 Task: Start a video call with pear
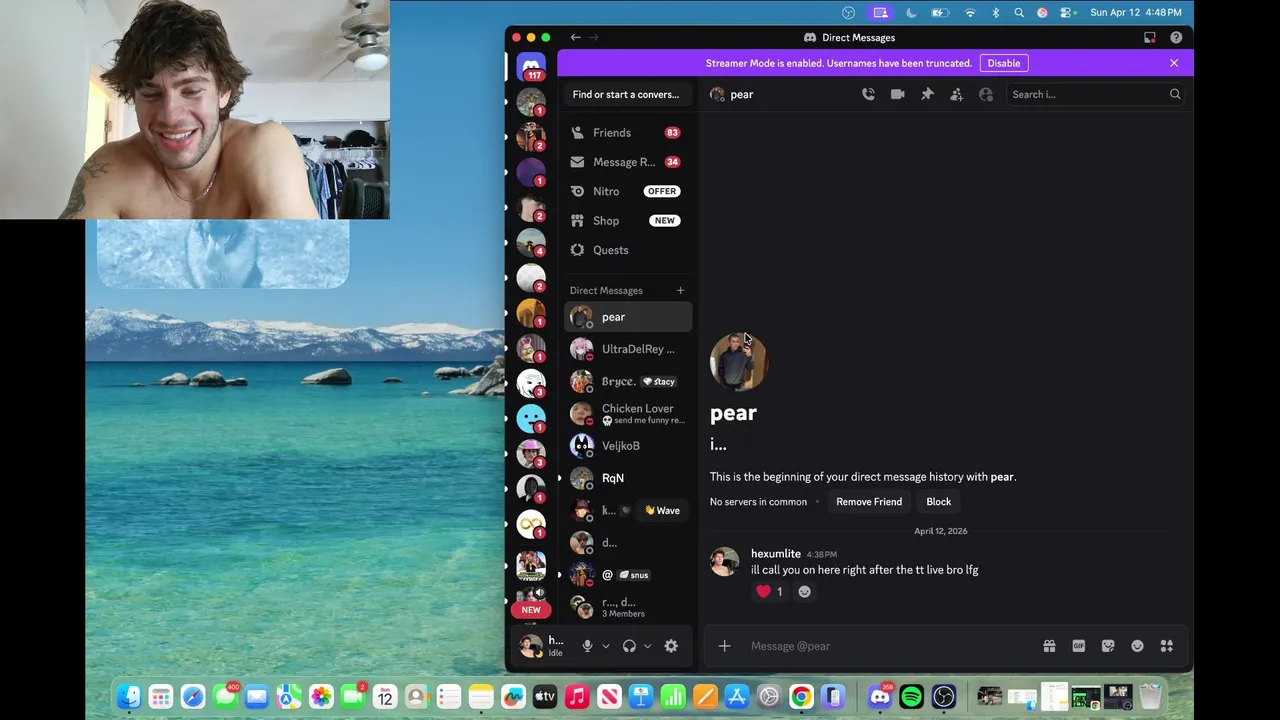click(x=897, y=94)
